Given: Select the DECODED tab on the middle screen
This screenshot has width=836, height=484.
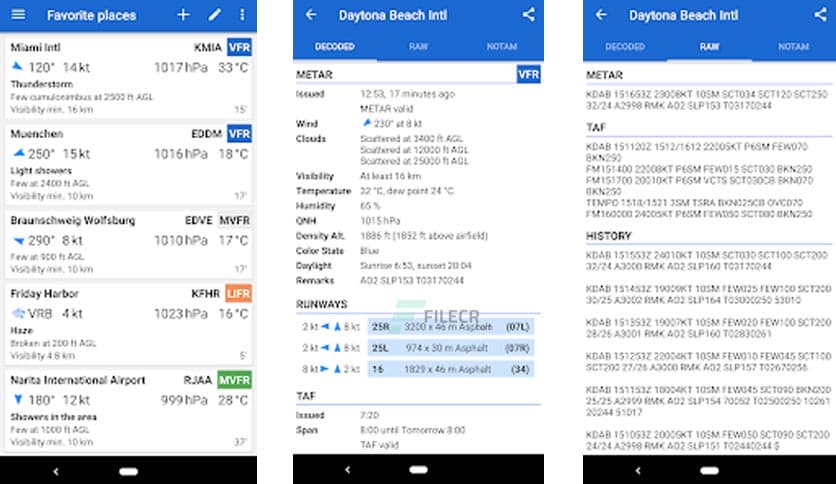Looking at the screenshot, I should click(335, 46).
